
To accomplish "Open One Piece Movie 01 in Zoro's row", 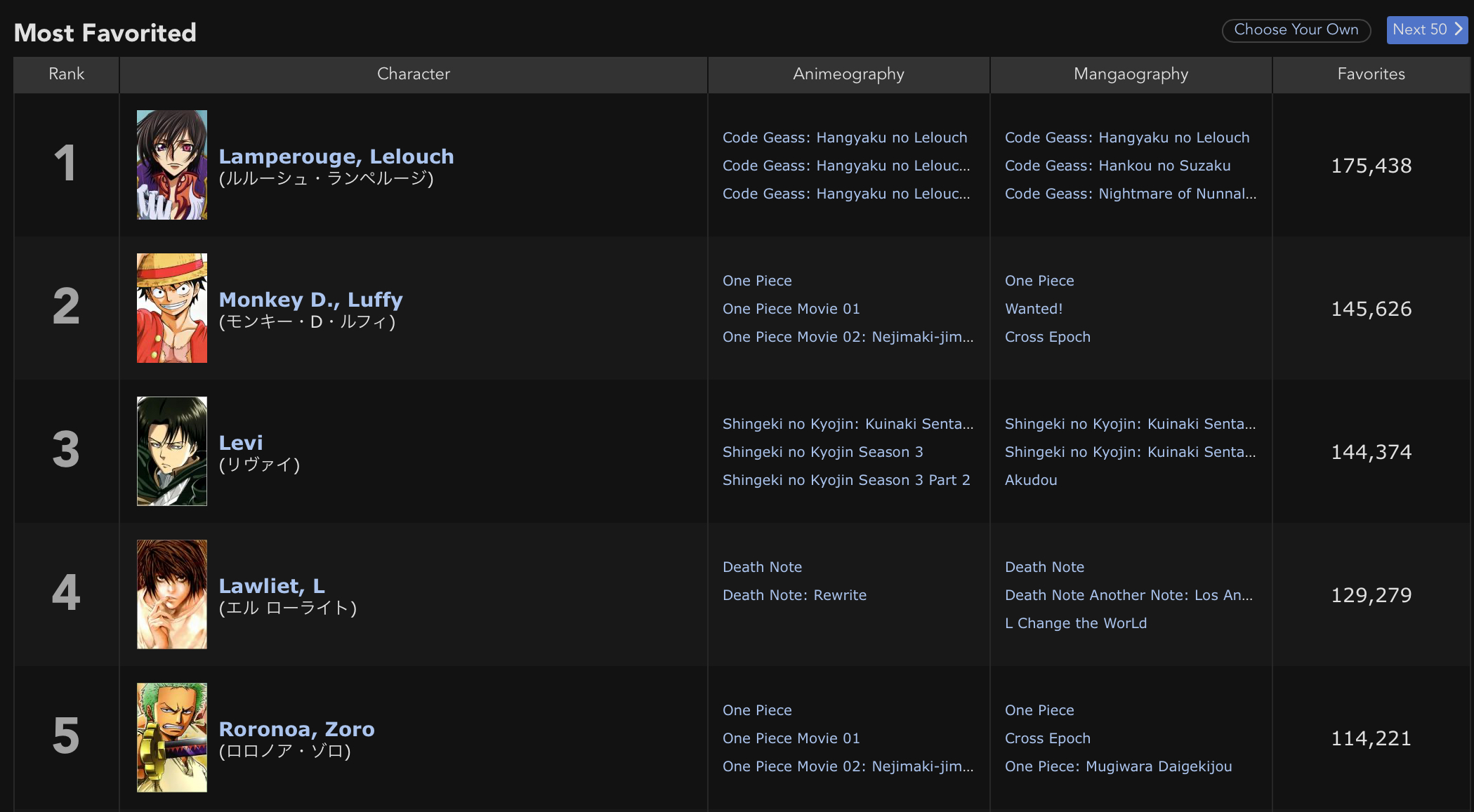I will click(x=791, y=738).
